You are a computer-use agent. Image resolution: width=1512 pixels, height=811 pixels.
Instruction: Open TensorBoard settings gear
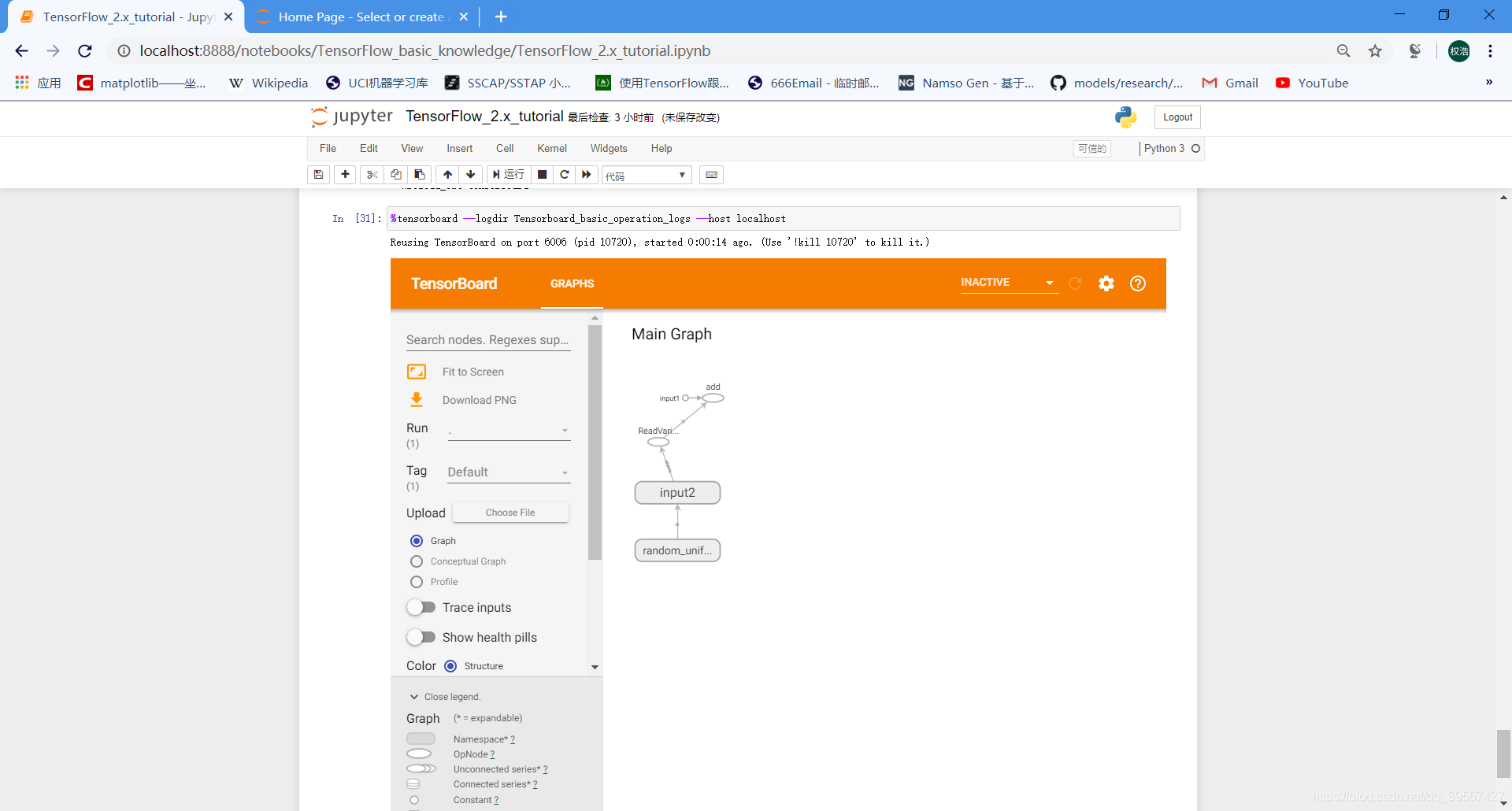pyautogui.click(x=1106, y=283)
